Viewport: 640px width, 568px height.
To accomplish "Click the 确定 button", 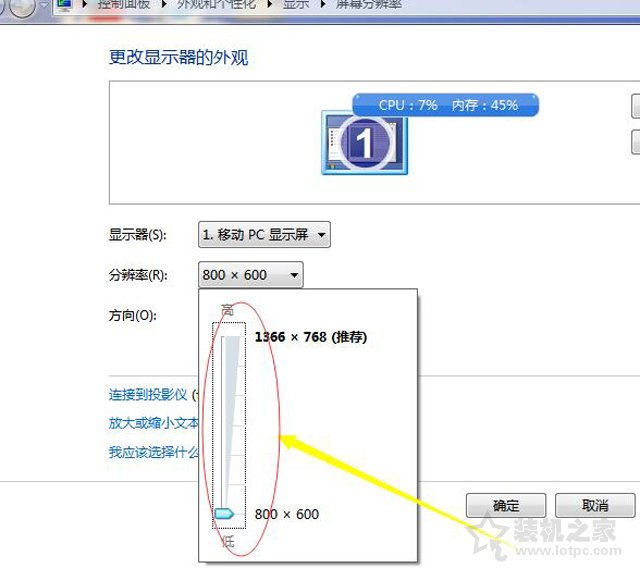I will 506,505.
